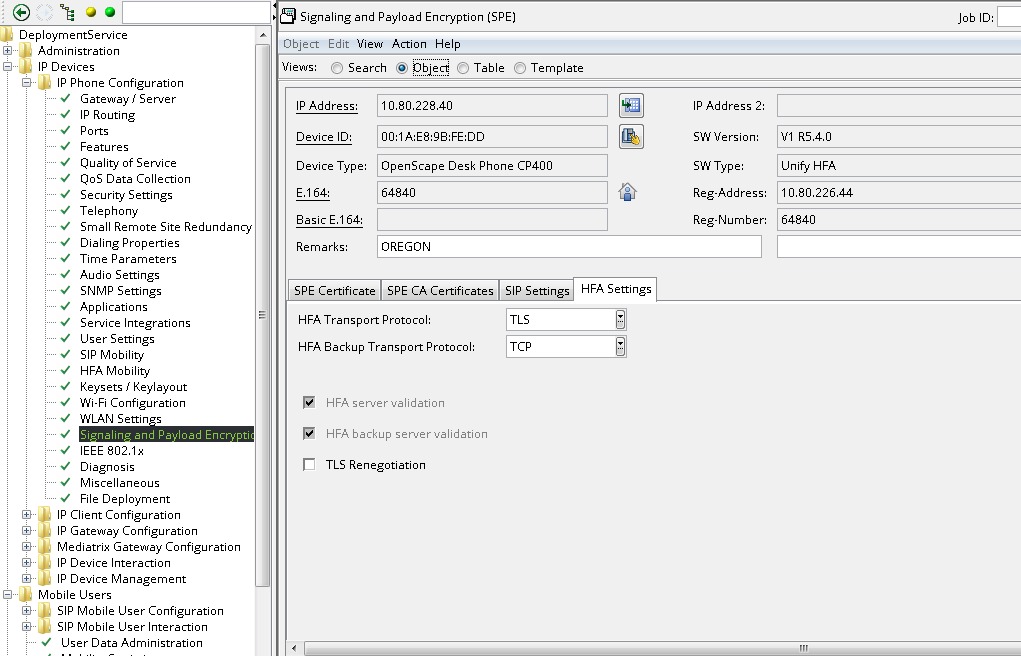Click the checkmark icon beside IEEE 802.1x

(x=65, y=450)
